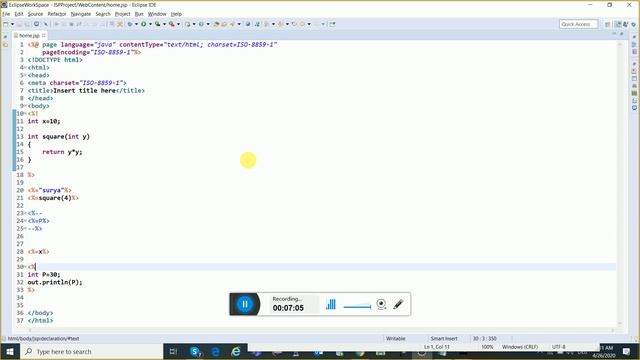This screenshot has height=360, width=640.
Task: Open the Navigate menu
Action: click(81, 14)
